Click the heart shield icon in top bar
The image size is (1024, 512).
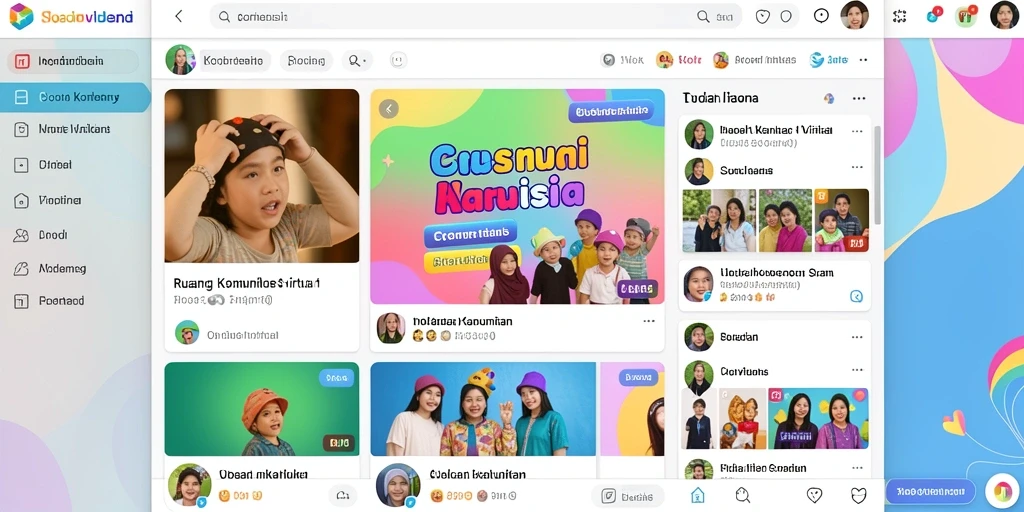point(762,17)
